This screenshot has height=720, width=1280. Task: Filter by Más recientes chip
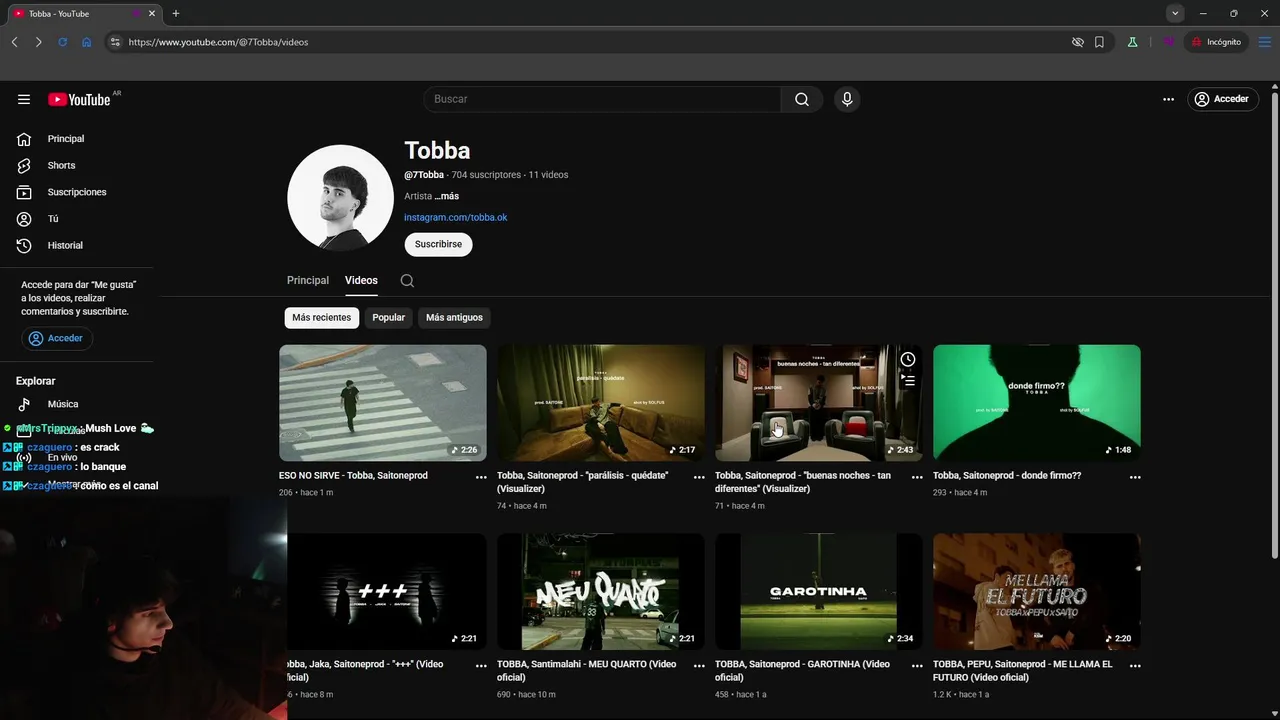pyautogui.click(x=322, y=318)
